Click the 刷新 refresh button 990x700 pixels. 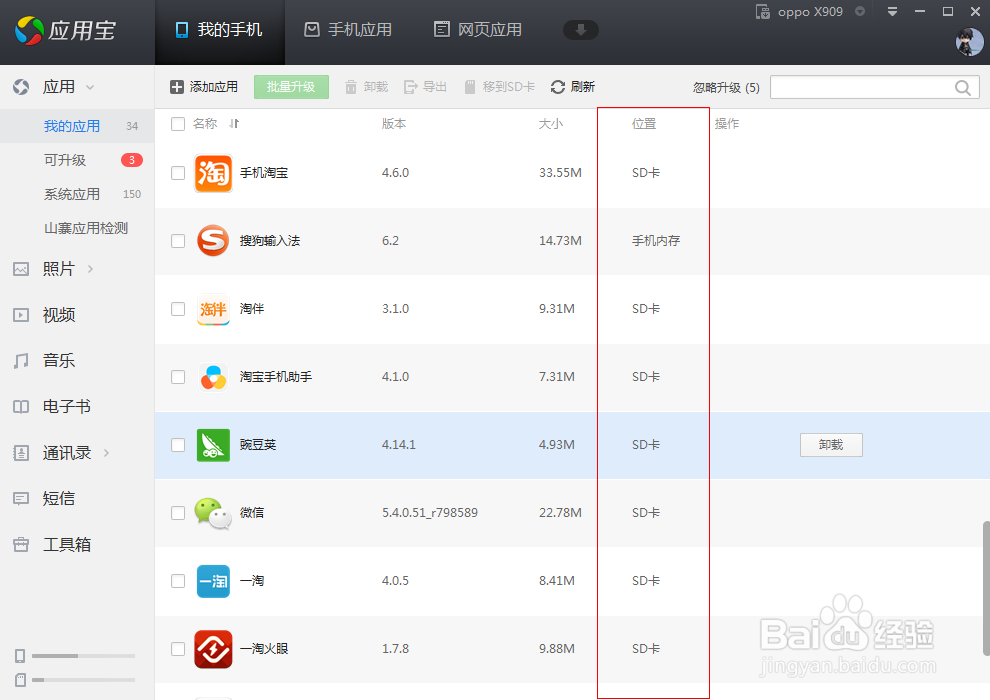[x=573, y=87]
